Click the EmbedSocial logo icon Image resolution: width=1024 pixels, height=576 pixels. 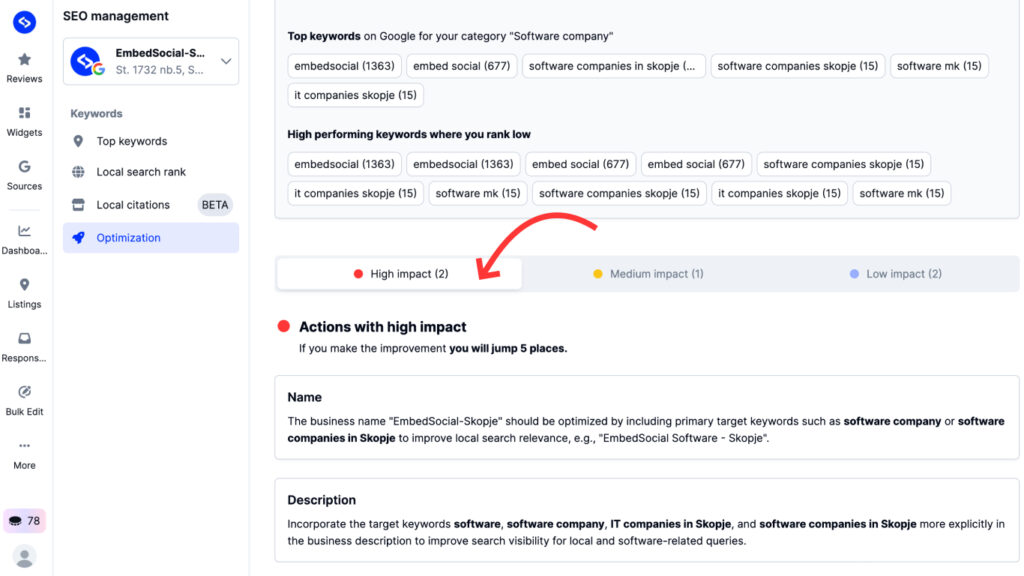pyautogui.click(x=24, y=21)
